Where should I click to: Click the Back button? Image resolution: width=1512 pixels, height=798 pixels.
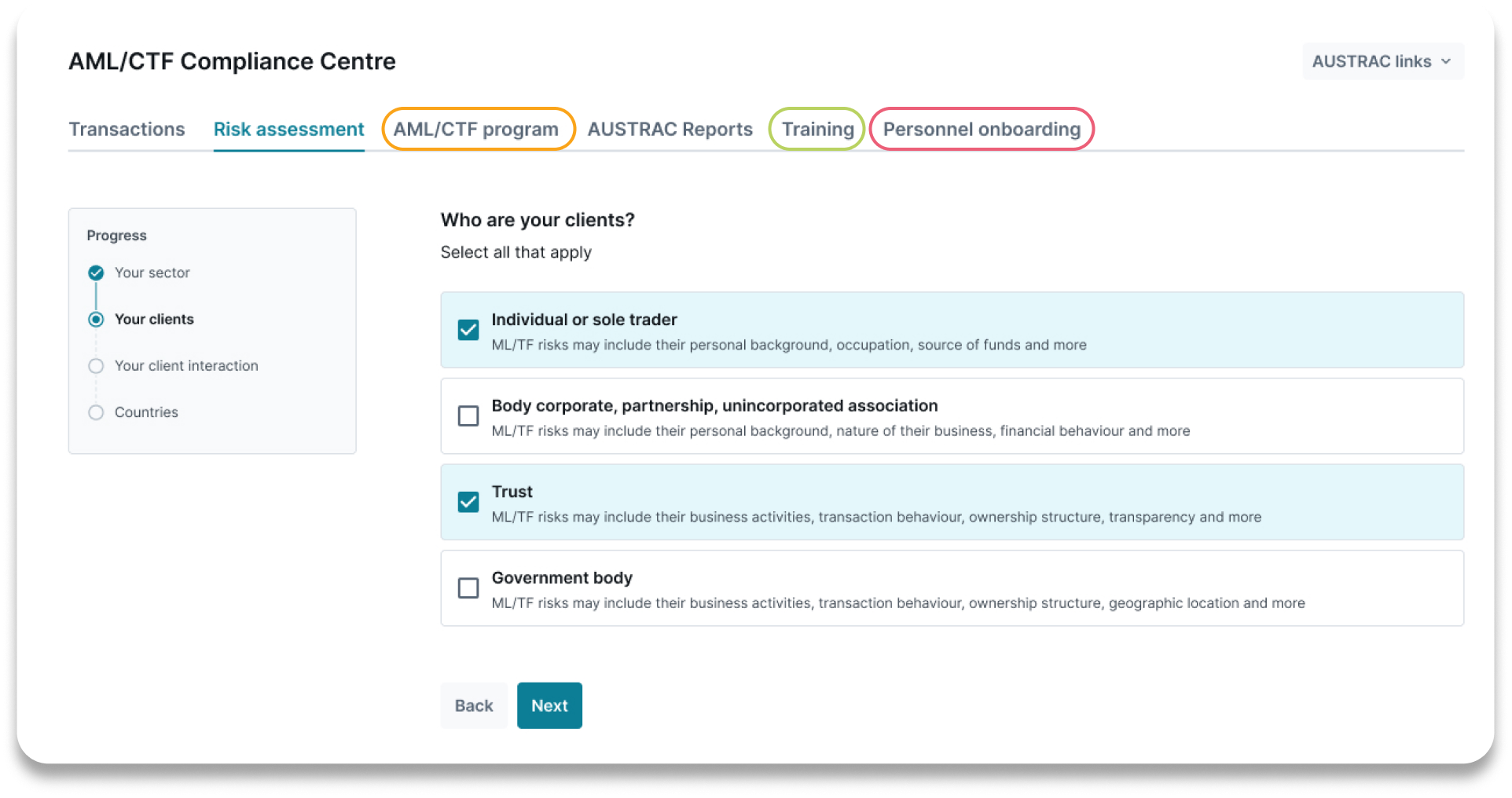coord(474,705)
